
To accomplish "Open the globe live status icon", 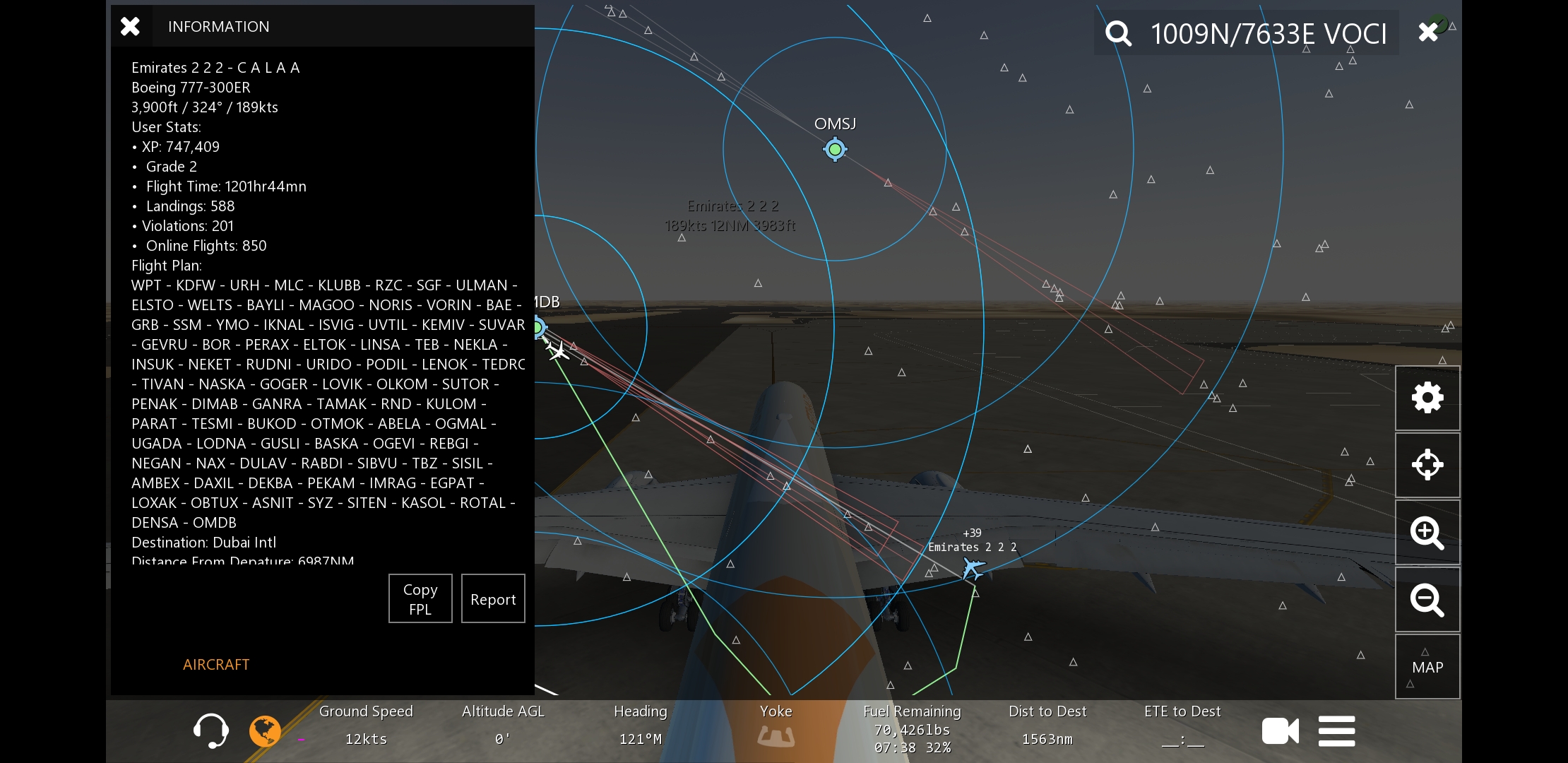I will click(x=265, y=731).
